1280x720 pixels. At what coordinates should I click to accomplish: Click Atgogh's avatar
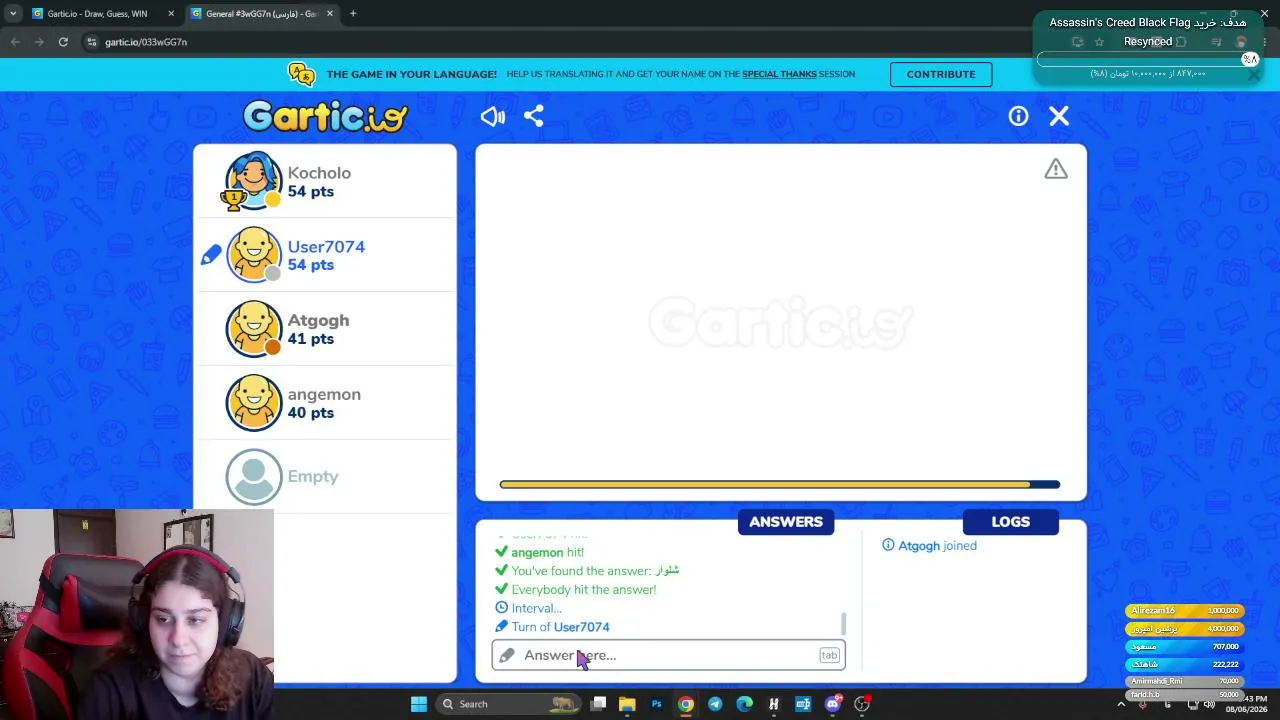point(253,328)
